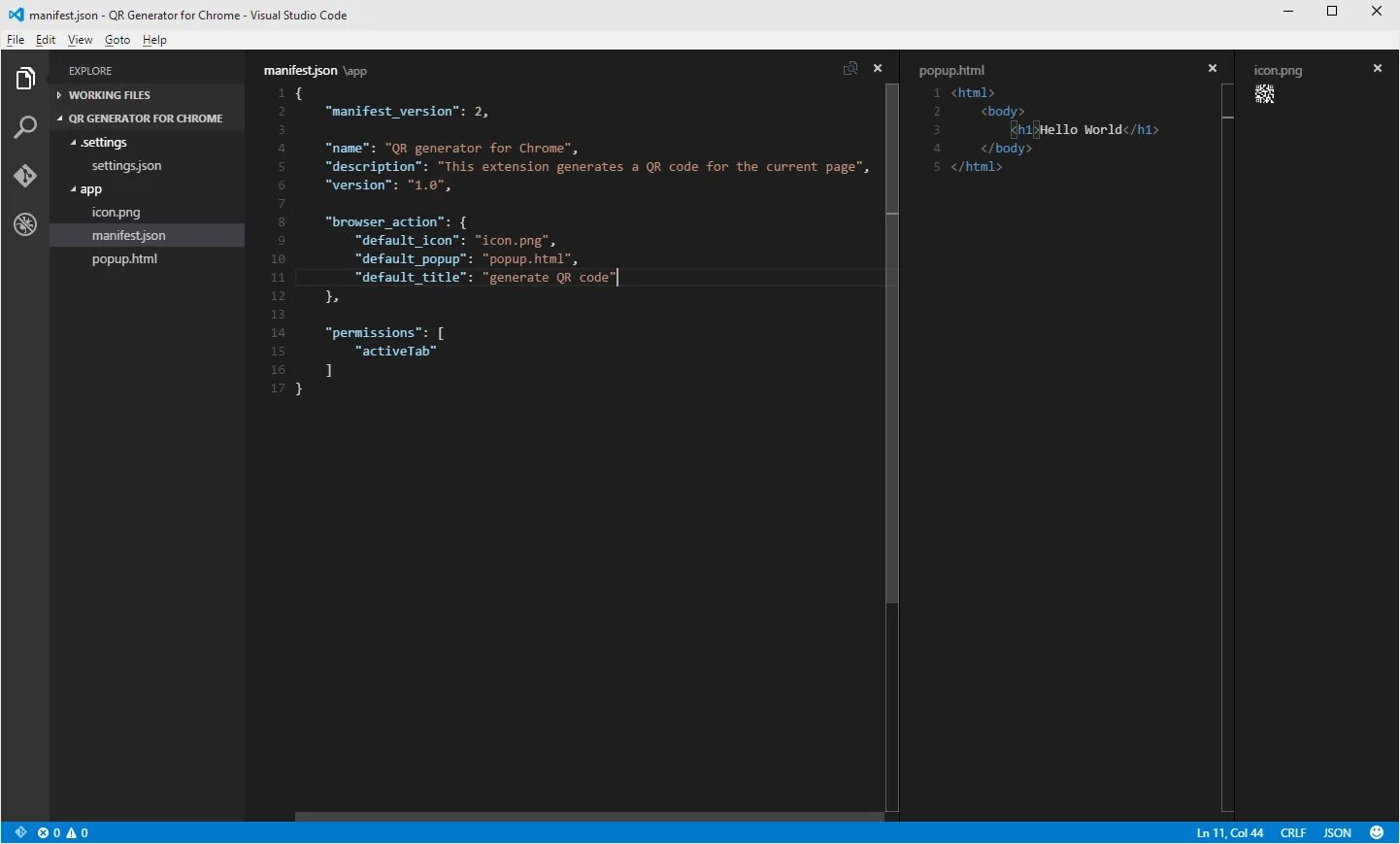Click the "permissions" key on line 14

click(x=374, y=333)
